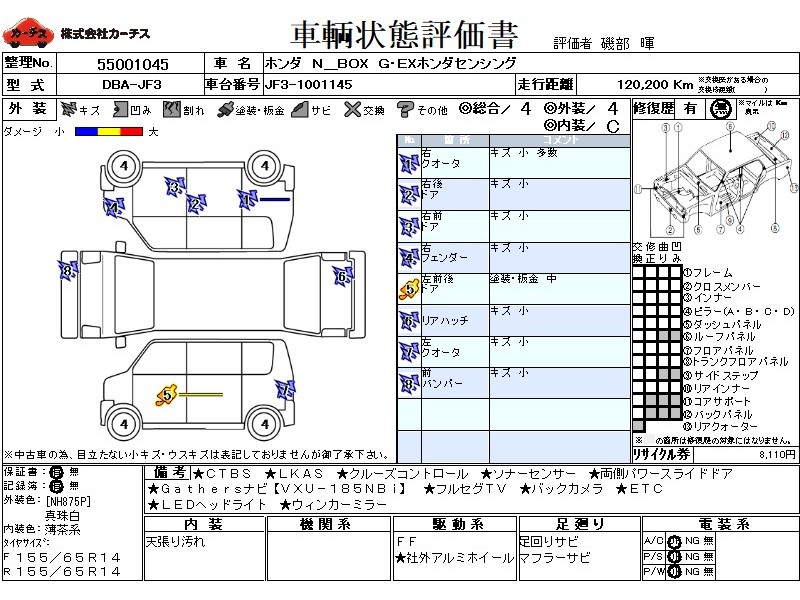
Task: Click the 保証書 有 circled indicator
Action: [58, 472]
